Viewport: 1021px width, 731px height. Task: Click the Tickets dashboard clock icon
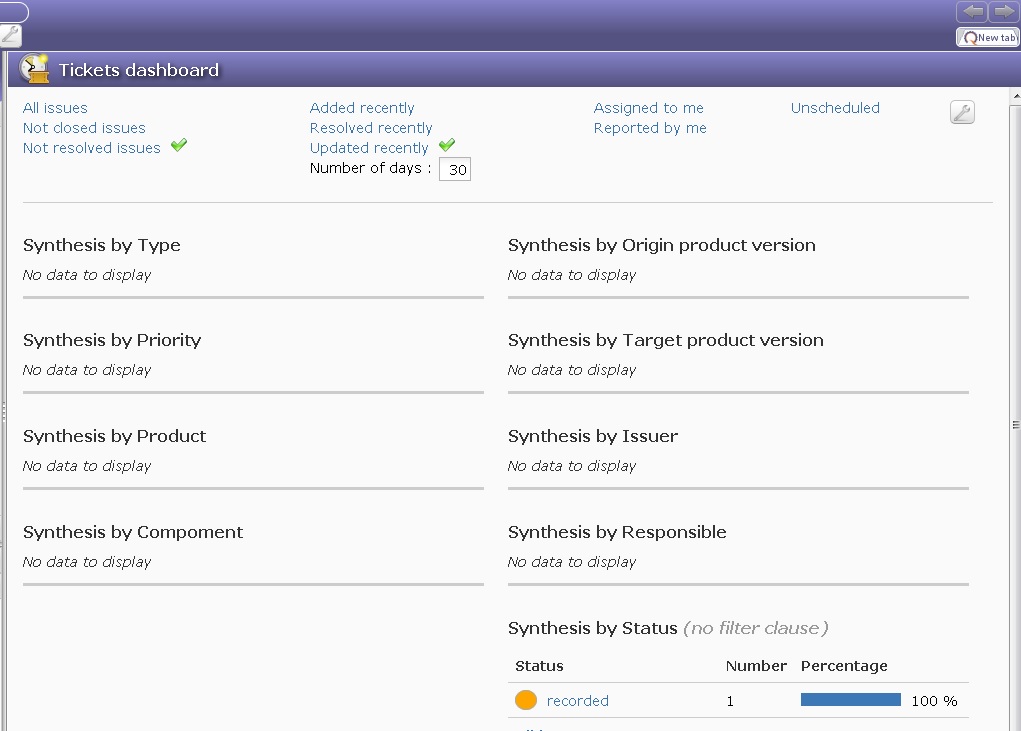tap(35, 69)
